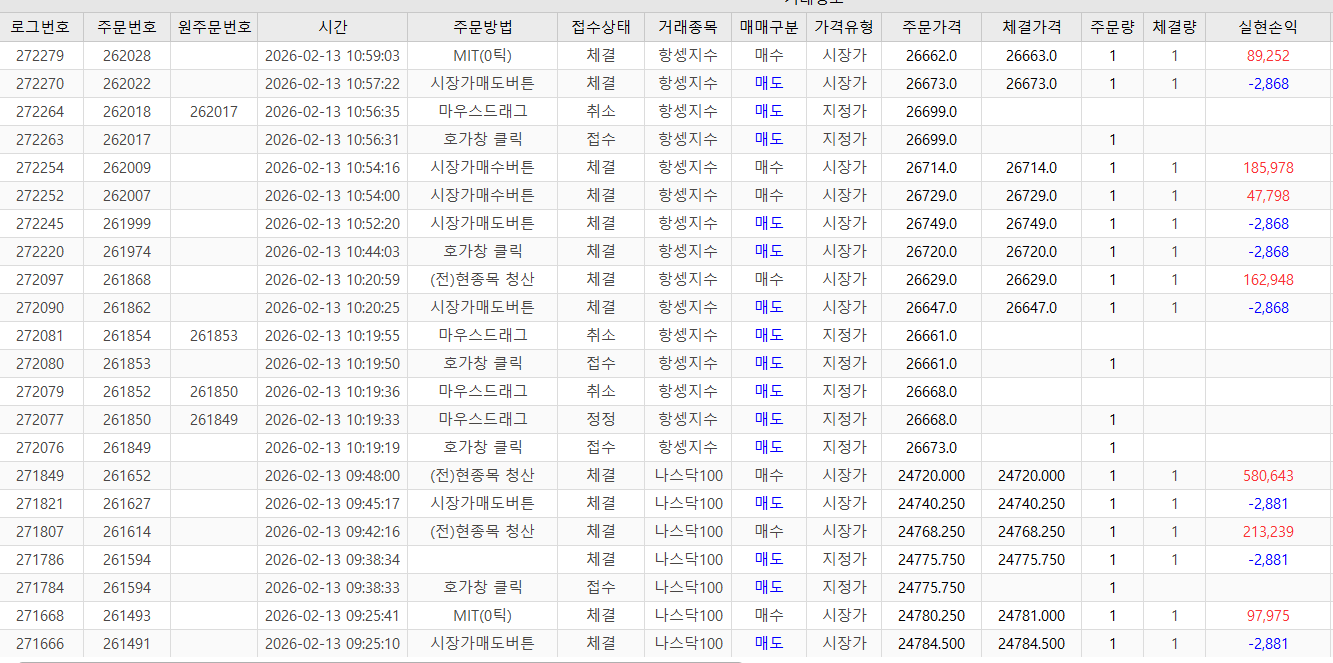
Task: Click order number 262009
Action: 127,168
